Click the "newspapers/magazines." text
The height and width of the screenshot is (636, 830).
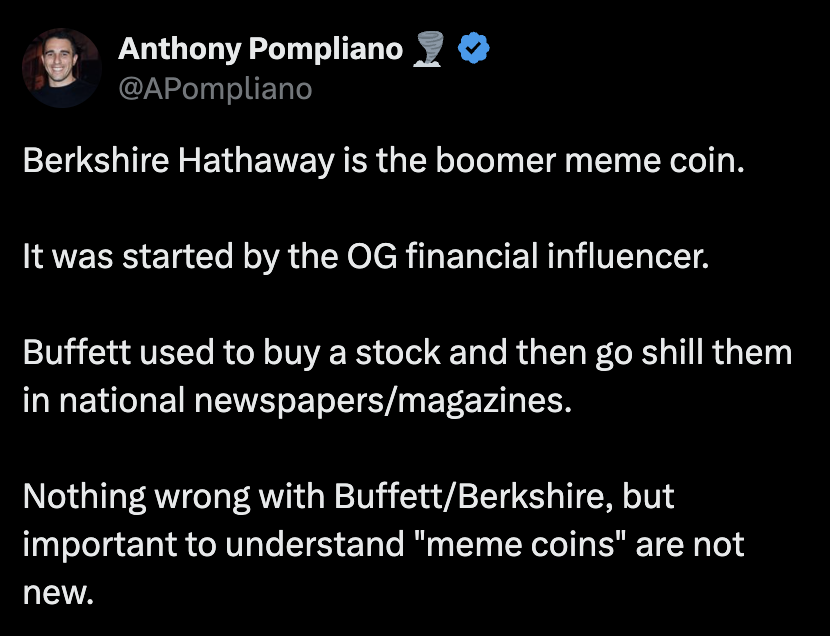(383, 401)
